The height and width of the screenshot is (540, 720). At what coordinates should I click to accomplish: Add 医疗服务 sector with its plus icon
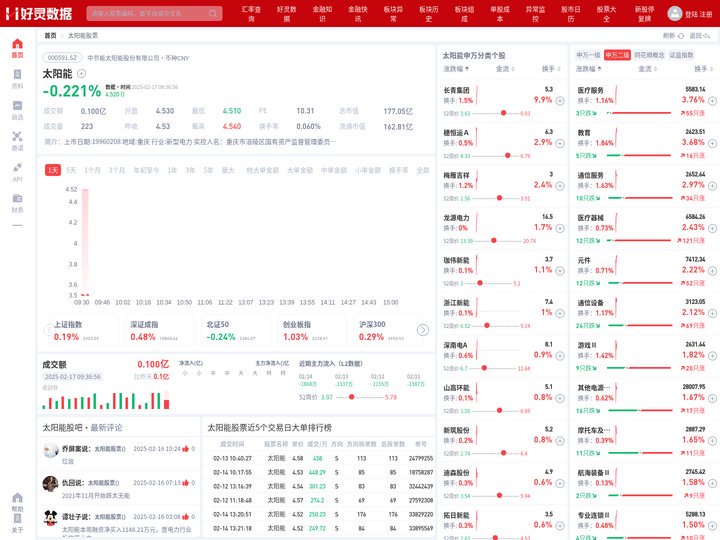712,101
